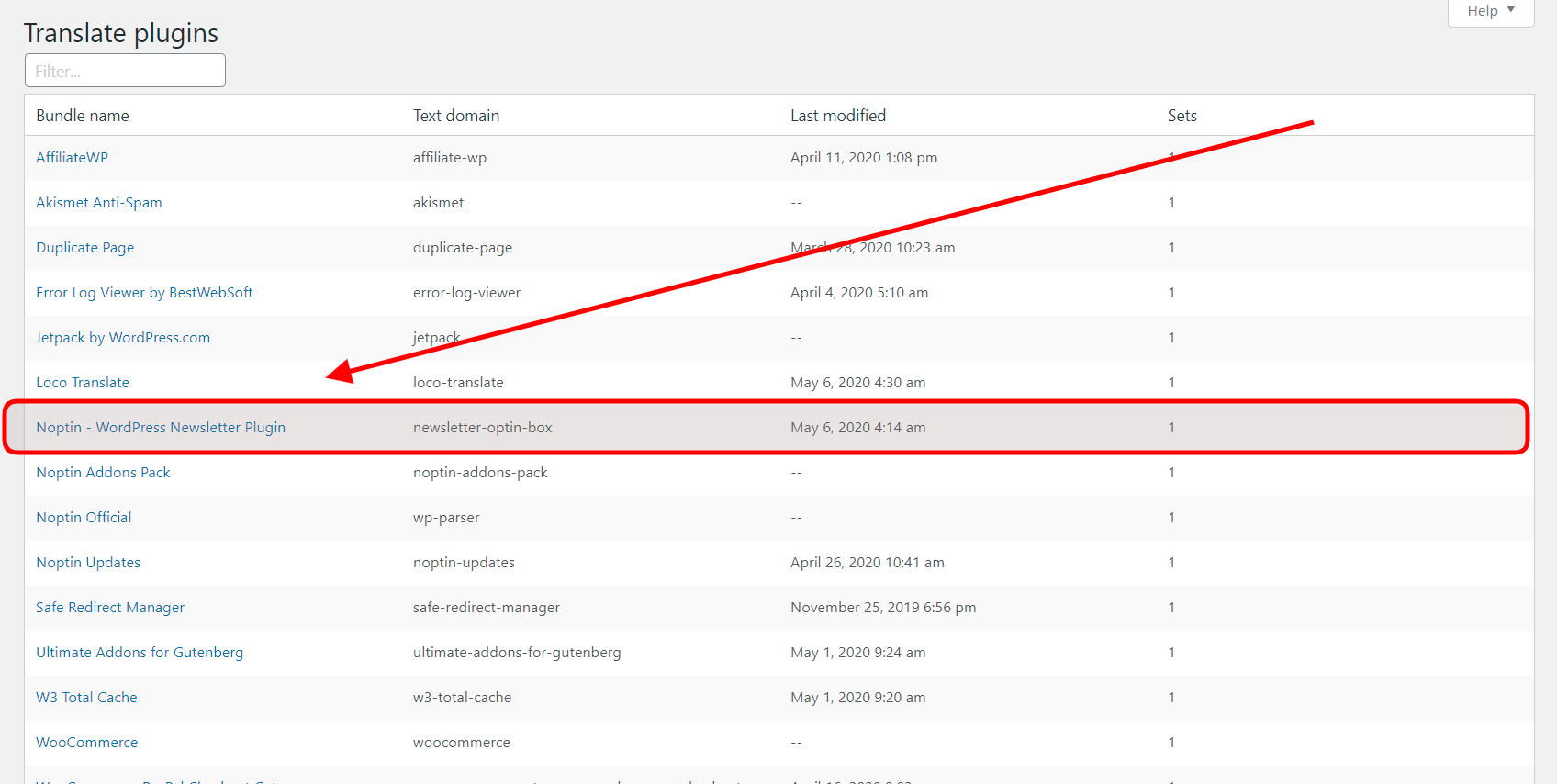Image resolution: width=1557 pixels, height=784 pixels.
Task: Open the WooCommerce bundle
Action: click(87, 743)
